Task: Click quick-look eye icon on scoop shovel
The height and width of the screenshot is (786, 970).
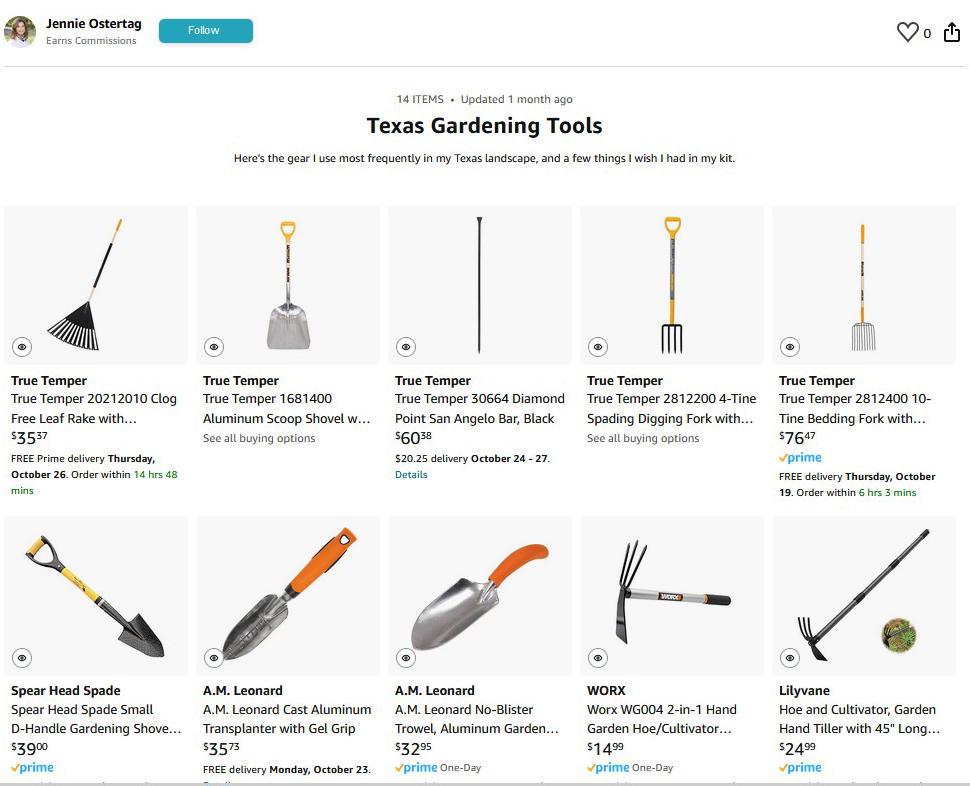Action: point(214,347)
